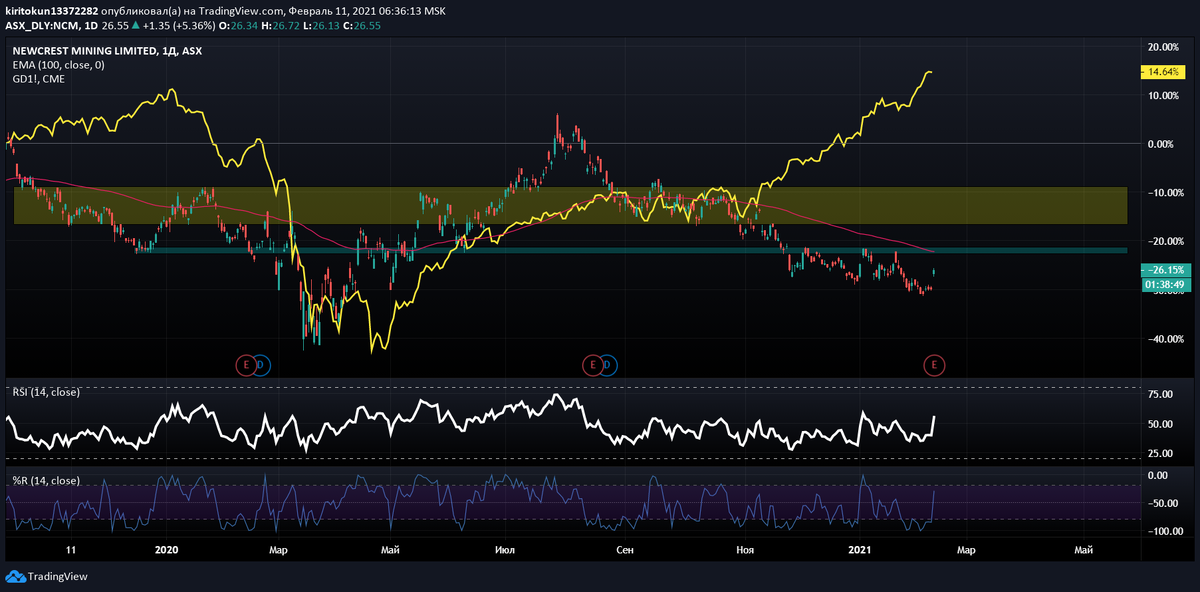Open the dividend marker D near August 2020

click(609, 364)
